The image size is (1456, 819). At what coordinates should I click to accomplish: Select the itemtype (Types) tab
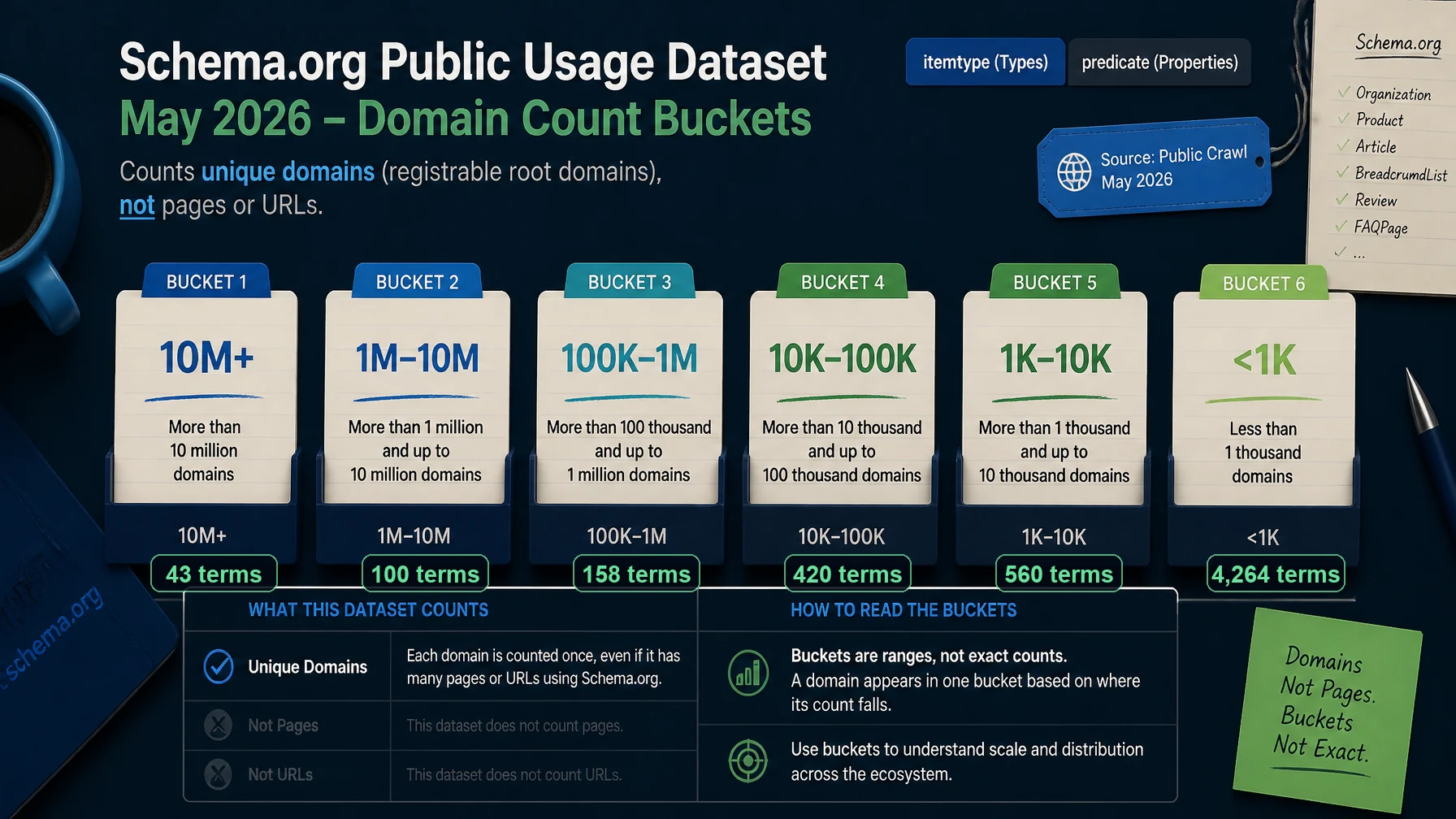[x=985, y=62]
